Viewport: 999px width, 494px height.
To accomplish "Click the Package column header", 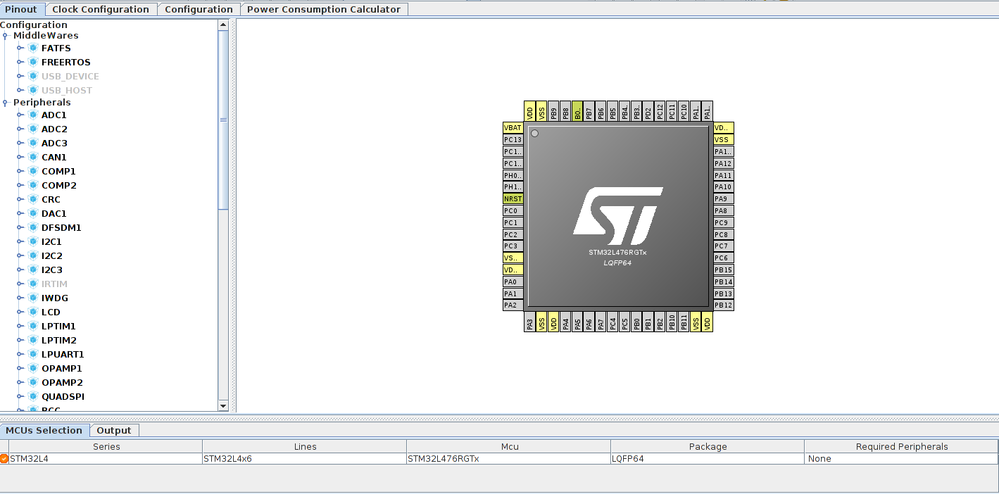I will click(707, 446).
